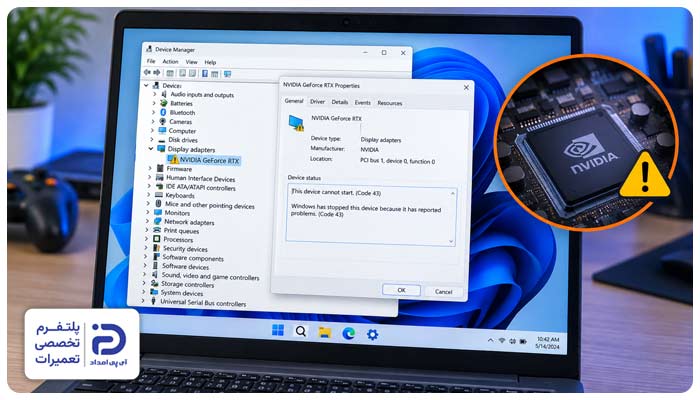Select the Storage controllers icon
This screenshot has height=400, width=700.
pyautogui.click(x=154, y=283)
